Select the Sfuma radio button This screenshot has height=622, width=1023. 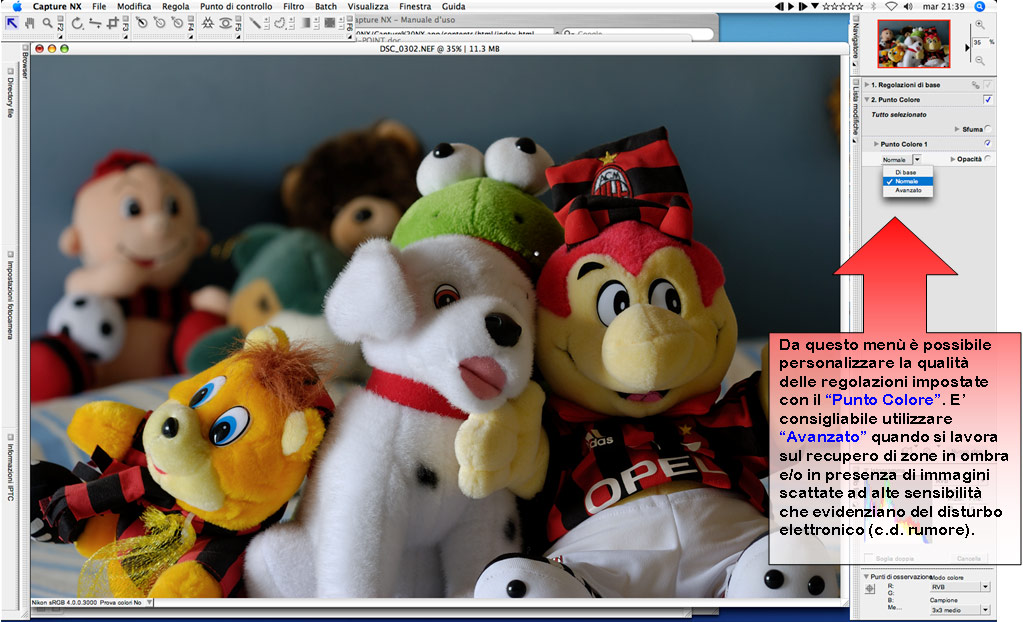(x=988, y=129)
